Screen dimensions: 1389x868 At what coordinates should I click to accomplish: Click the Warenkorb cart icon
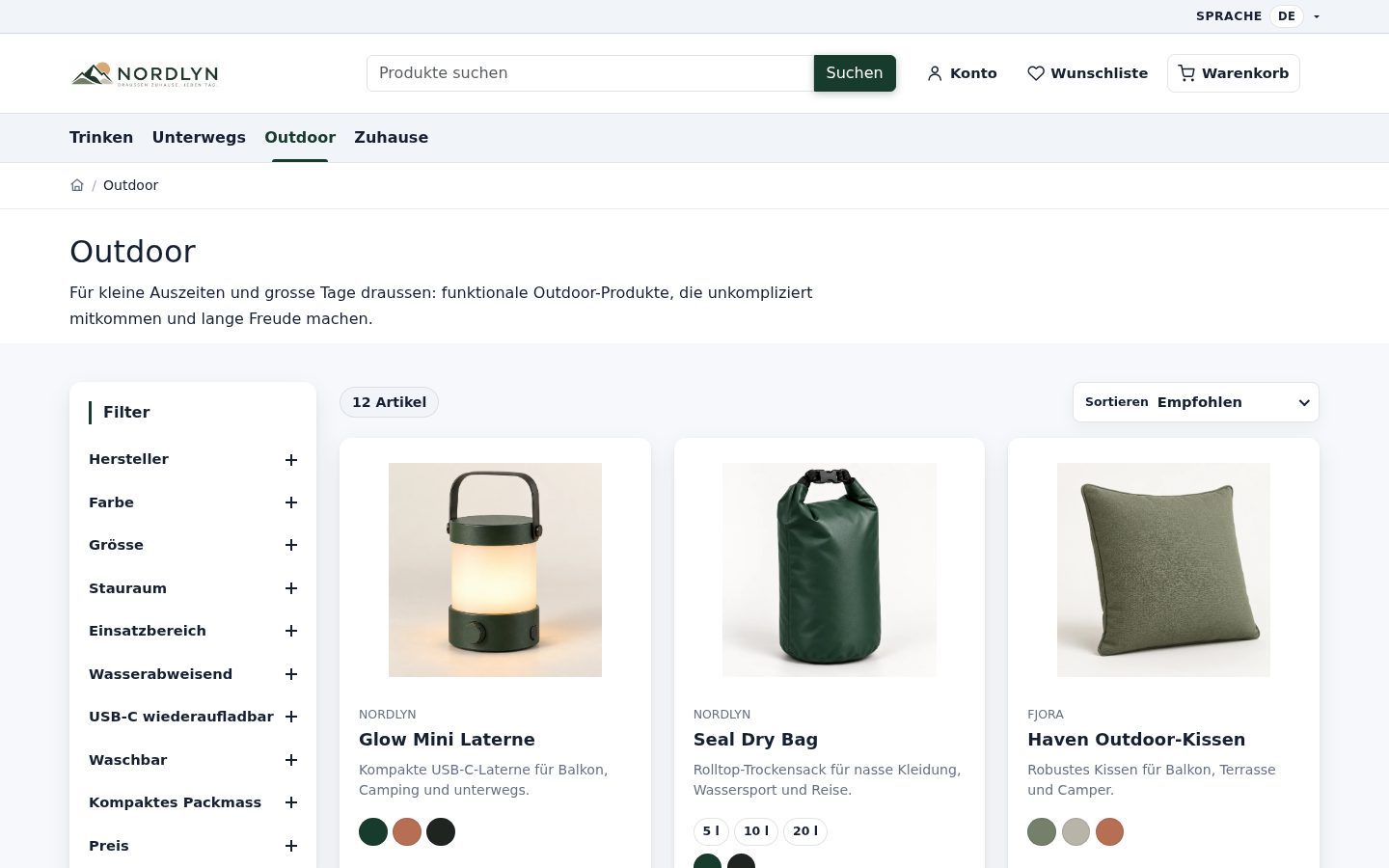click(x=1186, y=73)
